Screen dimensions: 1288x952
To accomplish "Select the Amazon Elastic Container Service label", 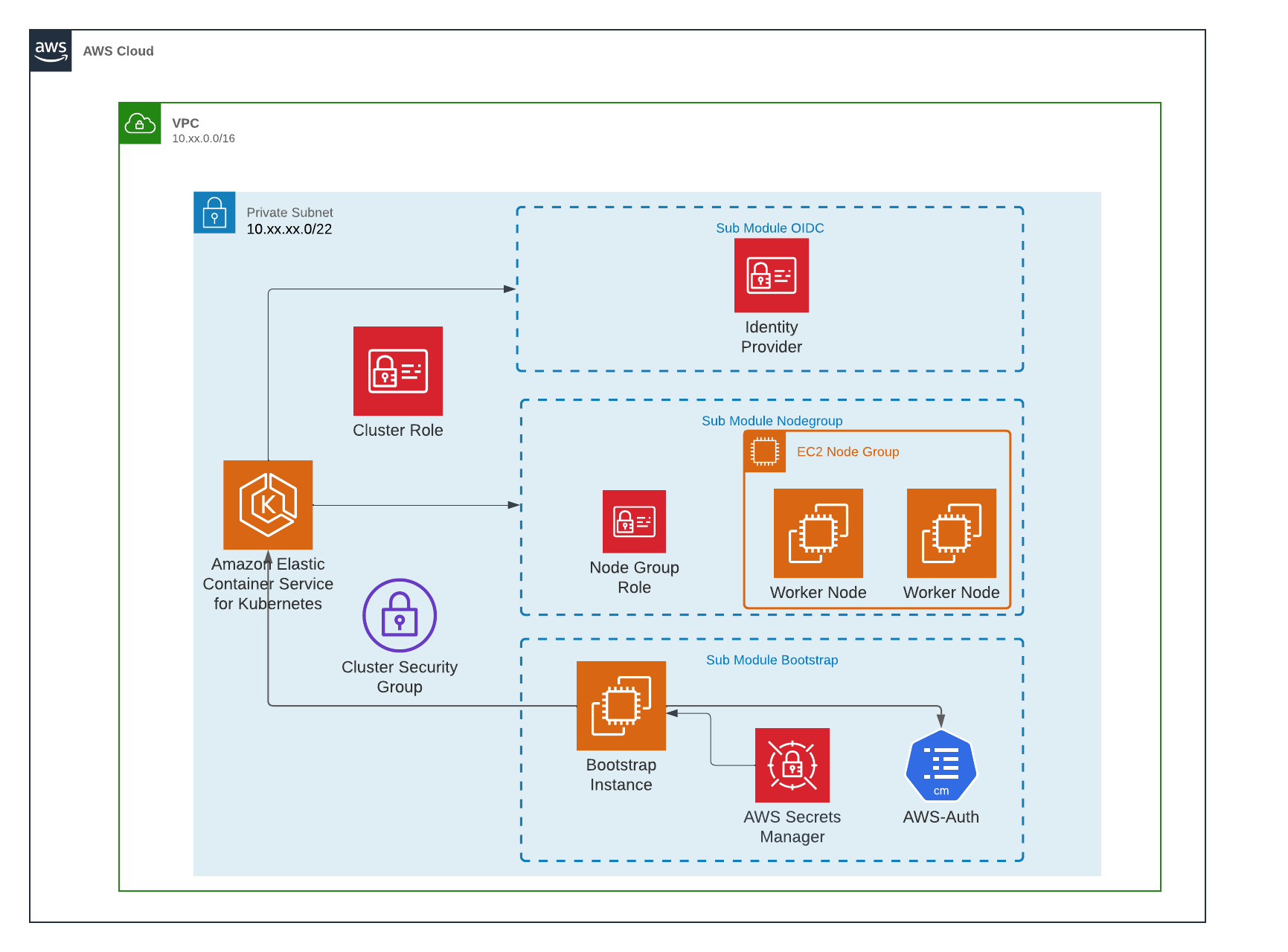I will pyautogui.click(x=268, y=584).
